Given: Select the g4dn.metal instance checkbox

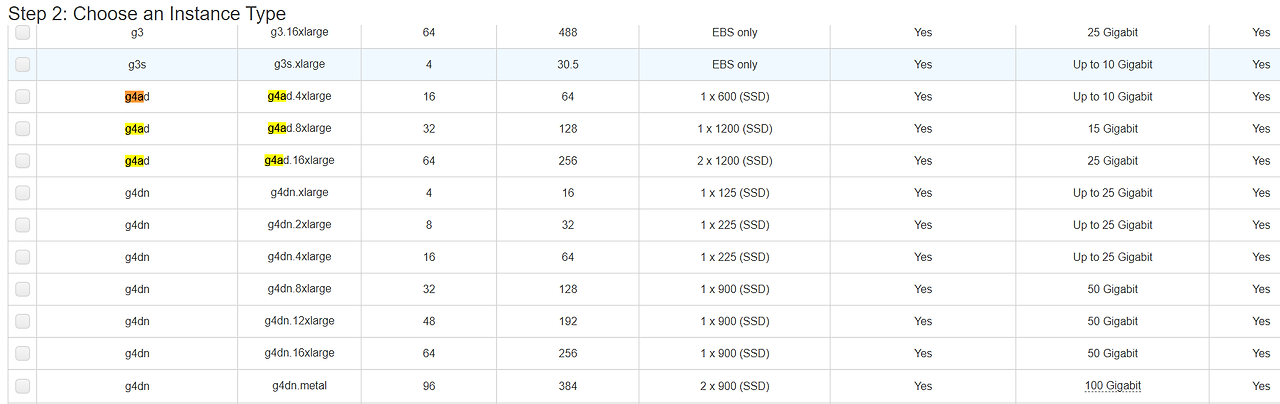Looking at the screenshot, I should (x=22, y=385).
